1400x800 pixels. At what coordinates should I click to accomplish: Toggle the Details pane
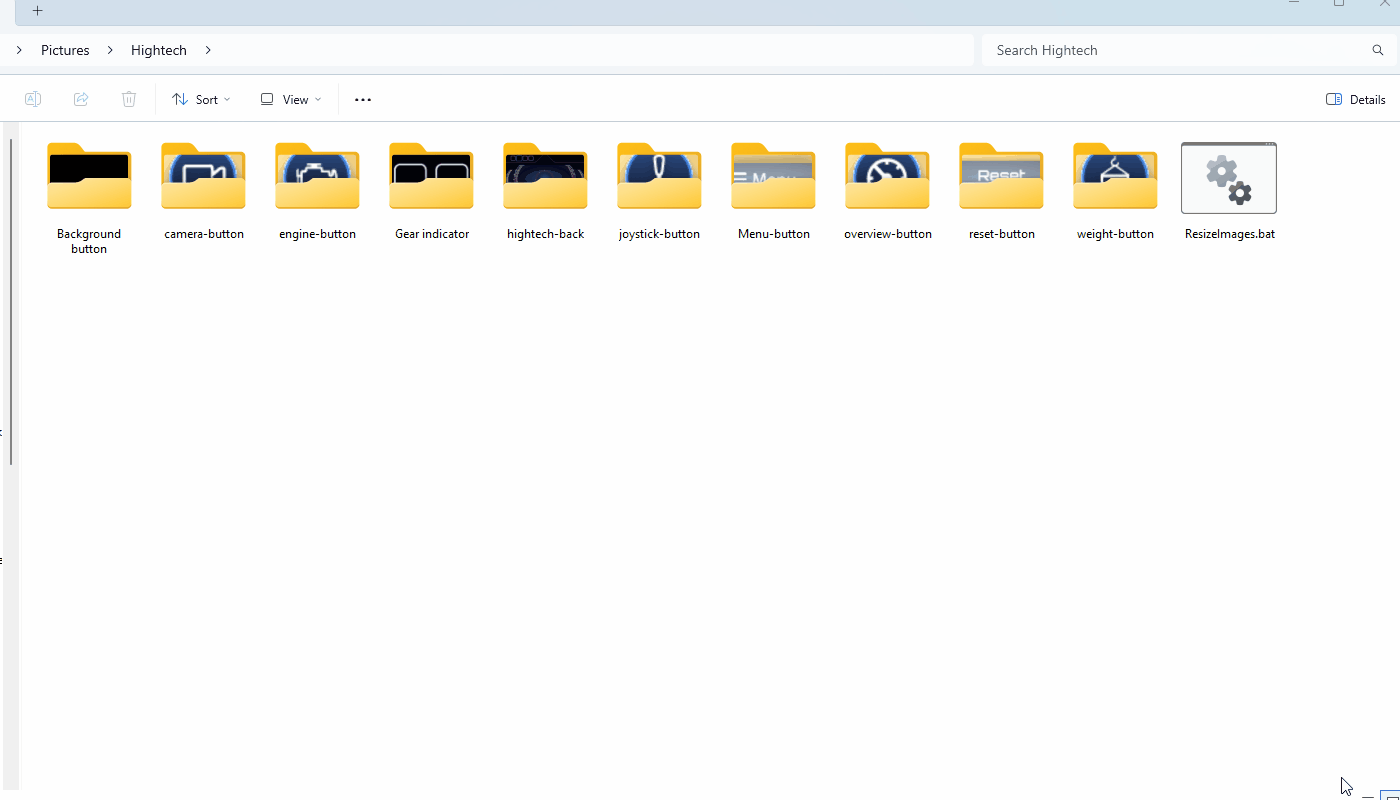click(x=1355, y=99)
